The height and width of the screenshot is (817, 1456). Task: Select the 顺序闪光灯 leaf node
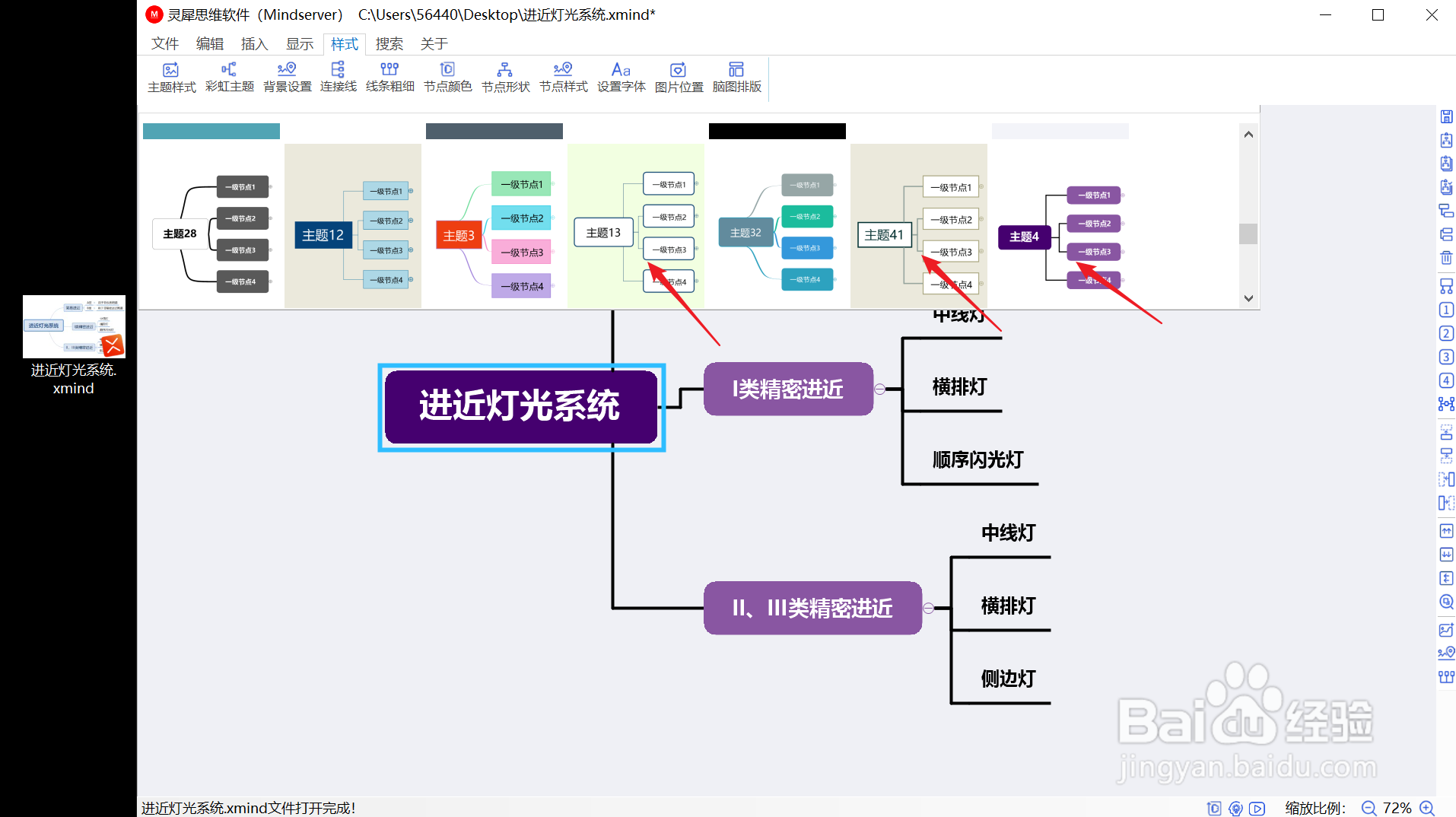978,460
